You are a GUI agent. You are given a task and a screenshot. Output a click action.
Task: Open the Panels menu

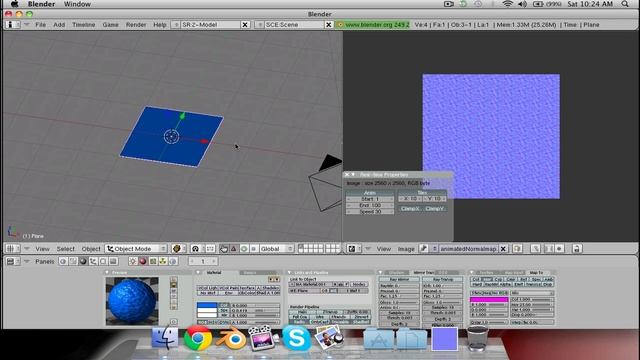(x=45, y=261)
